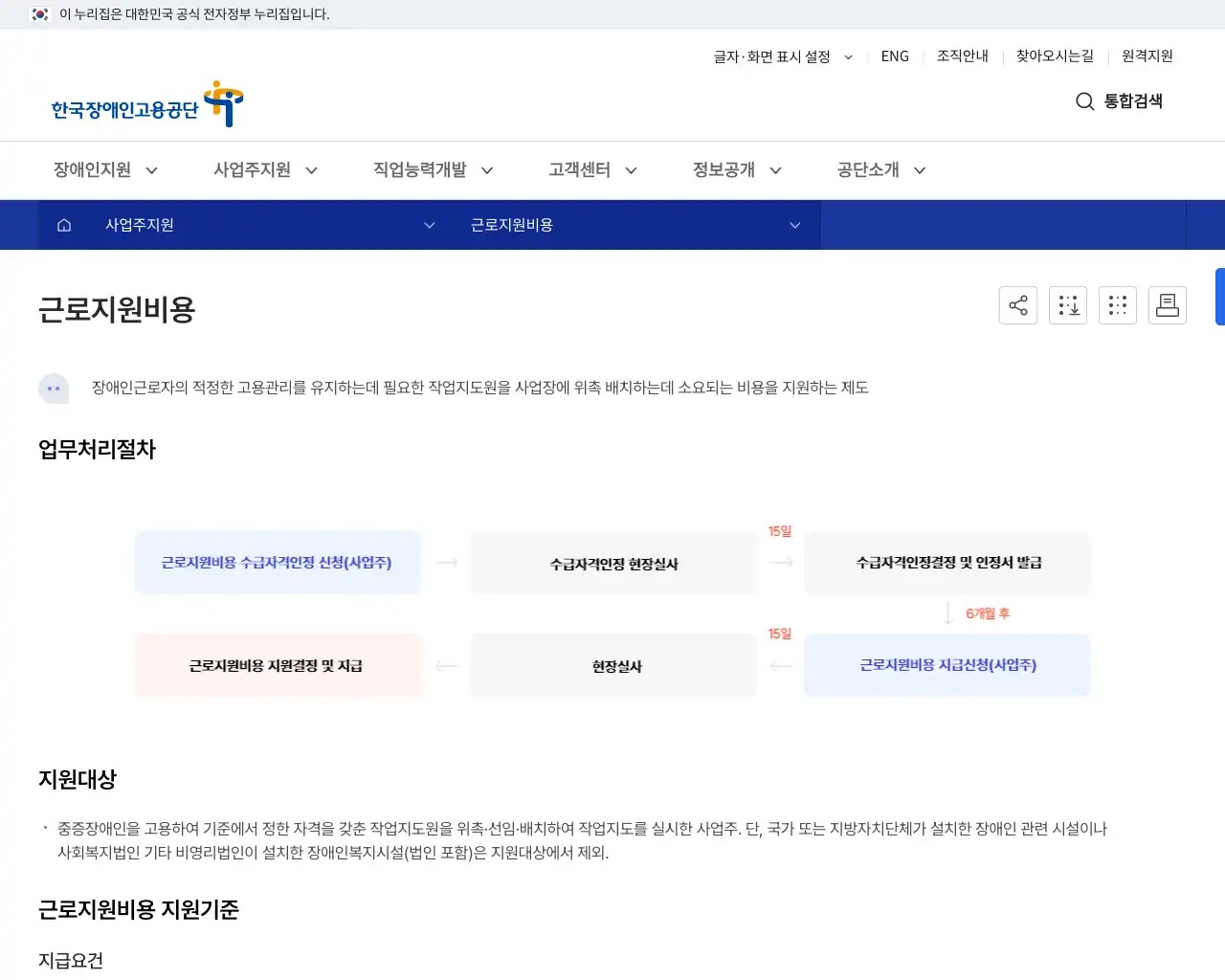This screenshot has height=980, width=1225.
Task: Click the 원격지원 link
Action: click(x=1147, y=56)
